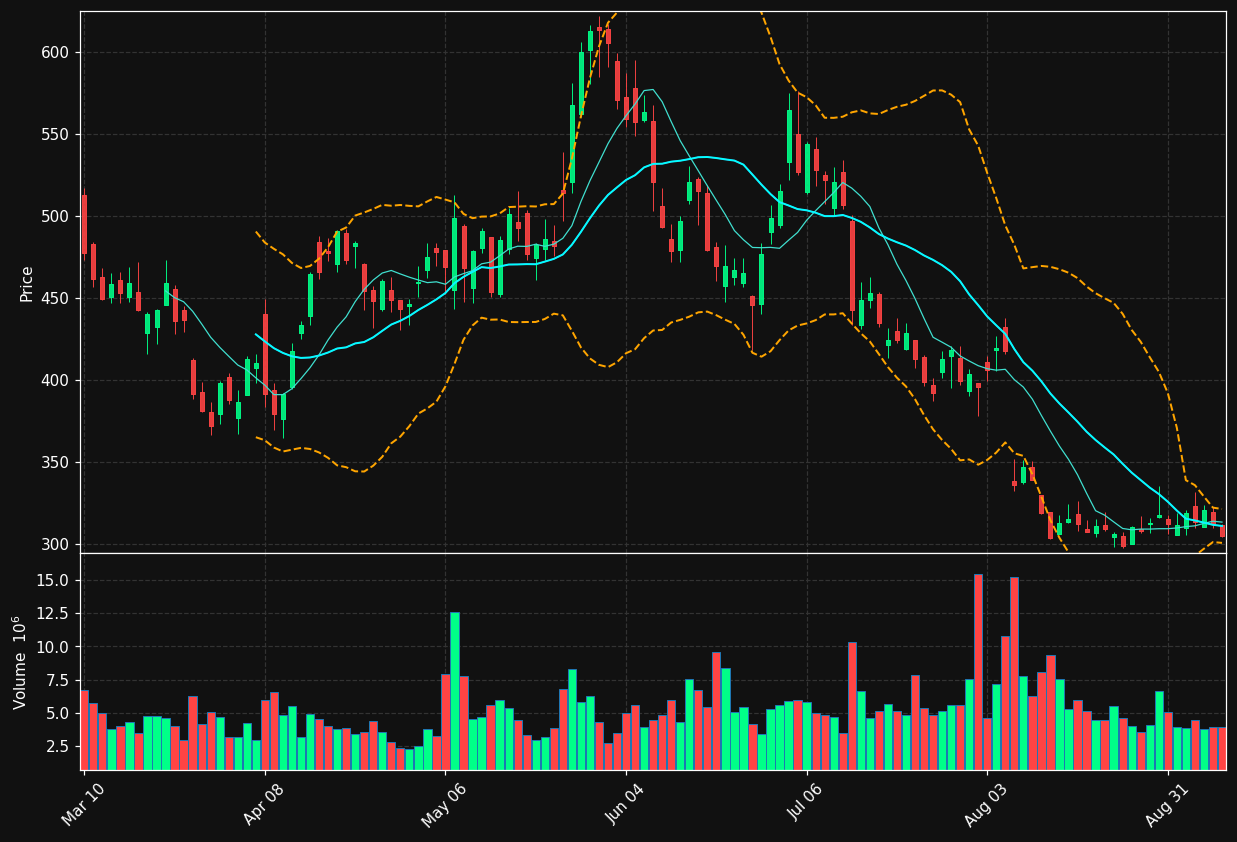The image size is (1237, 842).
Task: Click the 550 price axis label
Action: [x=56, y=134]
